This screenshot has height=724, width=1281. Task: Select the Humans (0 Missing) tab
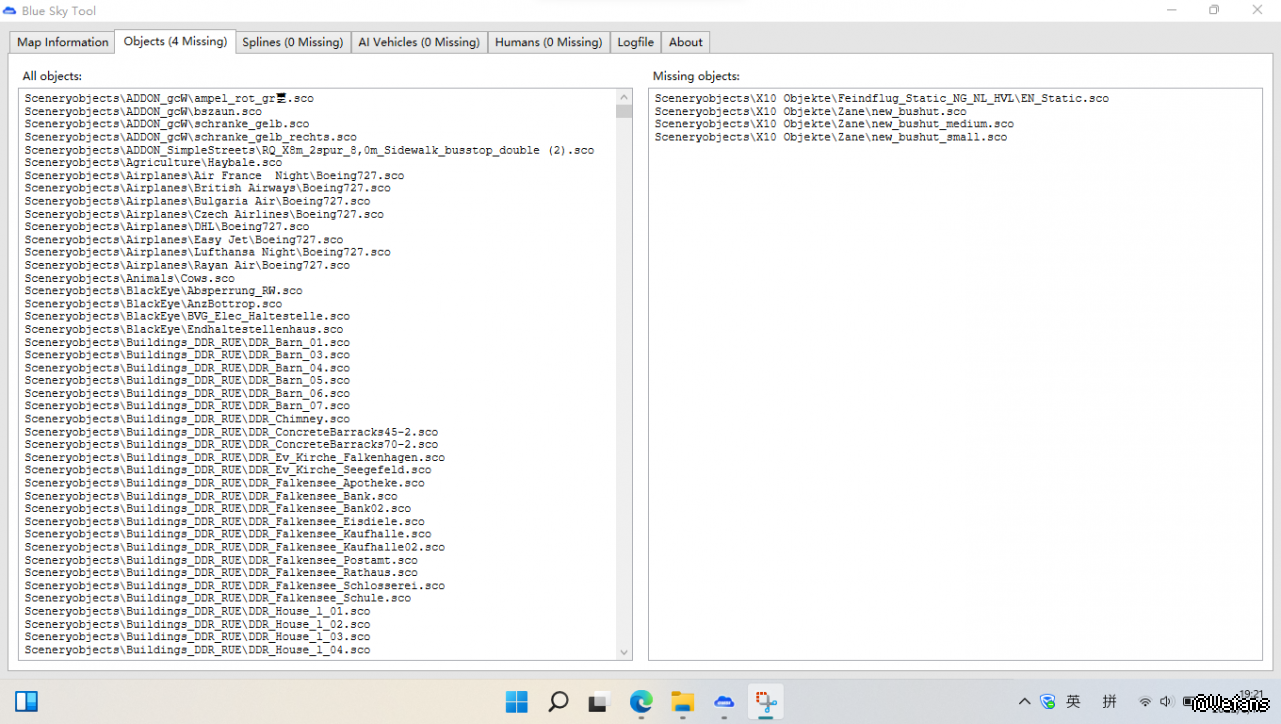point(548,42)
